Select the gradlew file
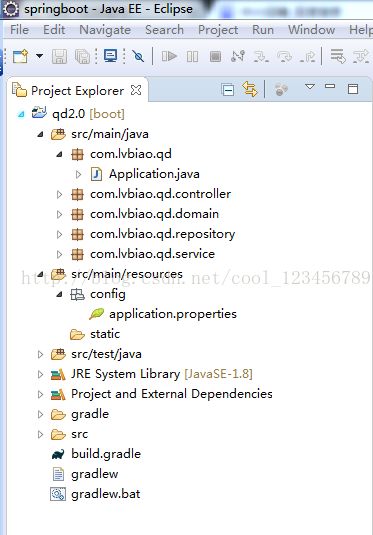 point(95,474)
